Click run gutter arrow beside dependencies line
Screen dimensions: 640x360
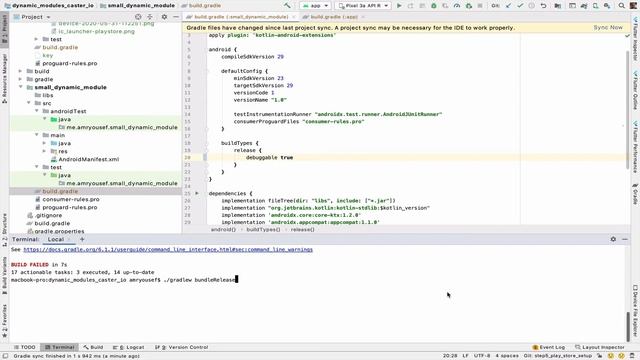click(x=197, y=193)
